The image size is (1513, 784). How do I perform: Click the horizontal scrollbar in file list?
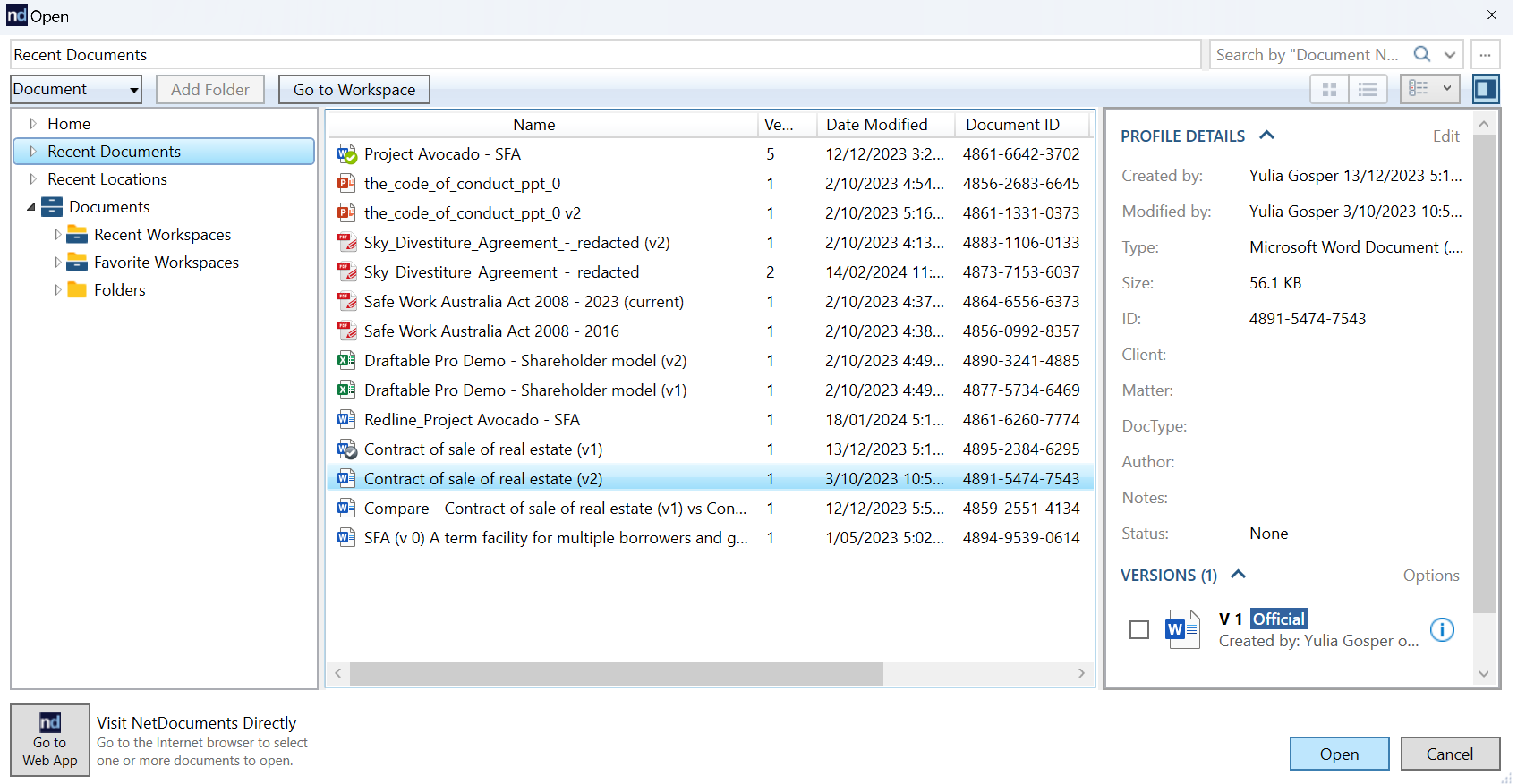(617, 673)
